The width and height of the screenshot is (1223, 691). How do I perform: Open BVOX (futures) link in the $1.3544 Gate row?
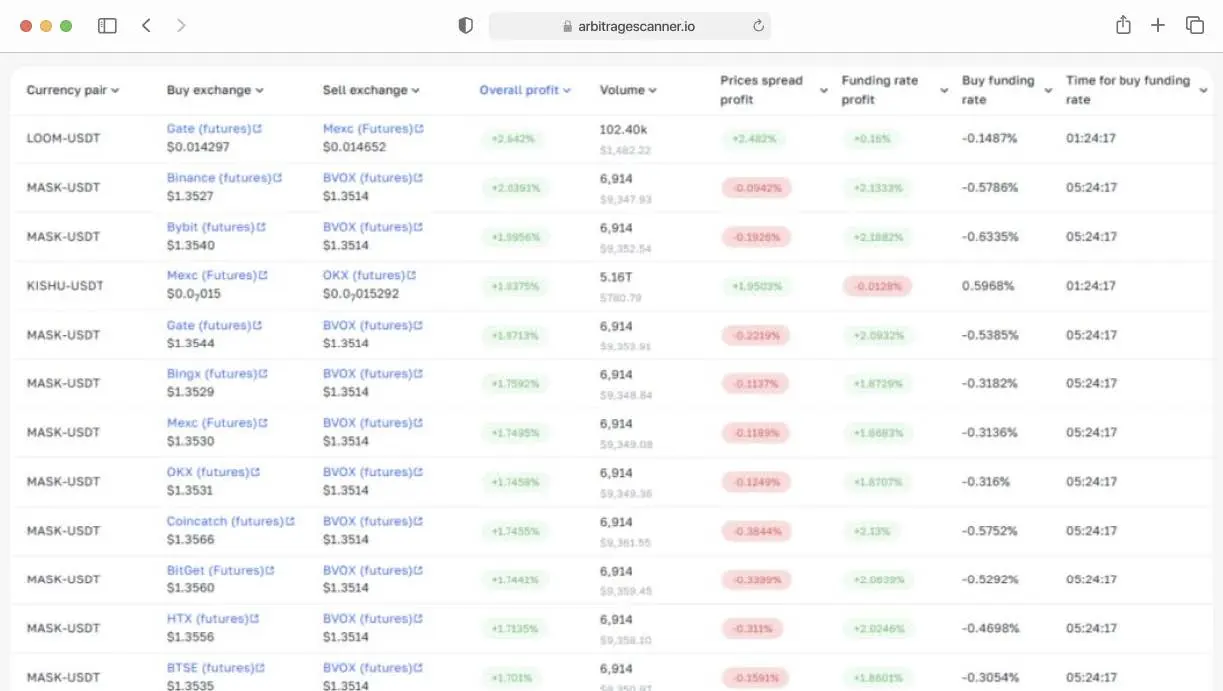[x=367, y=325]
